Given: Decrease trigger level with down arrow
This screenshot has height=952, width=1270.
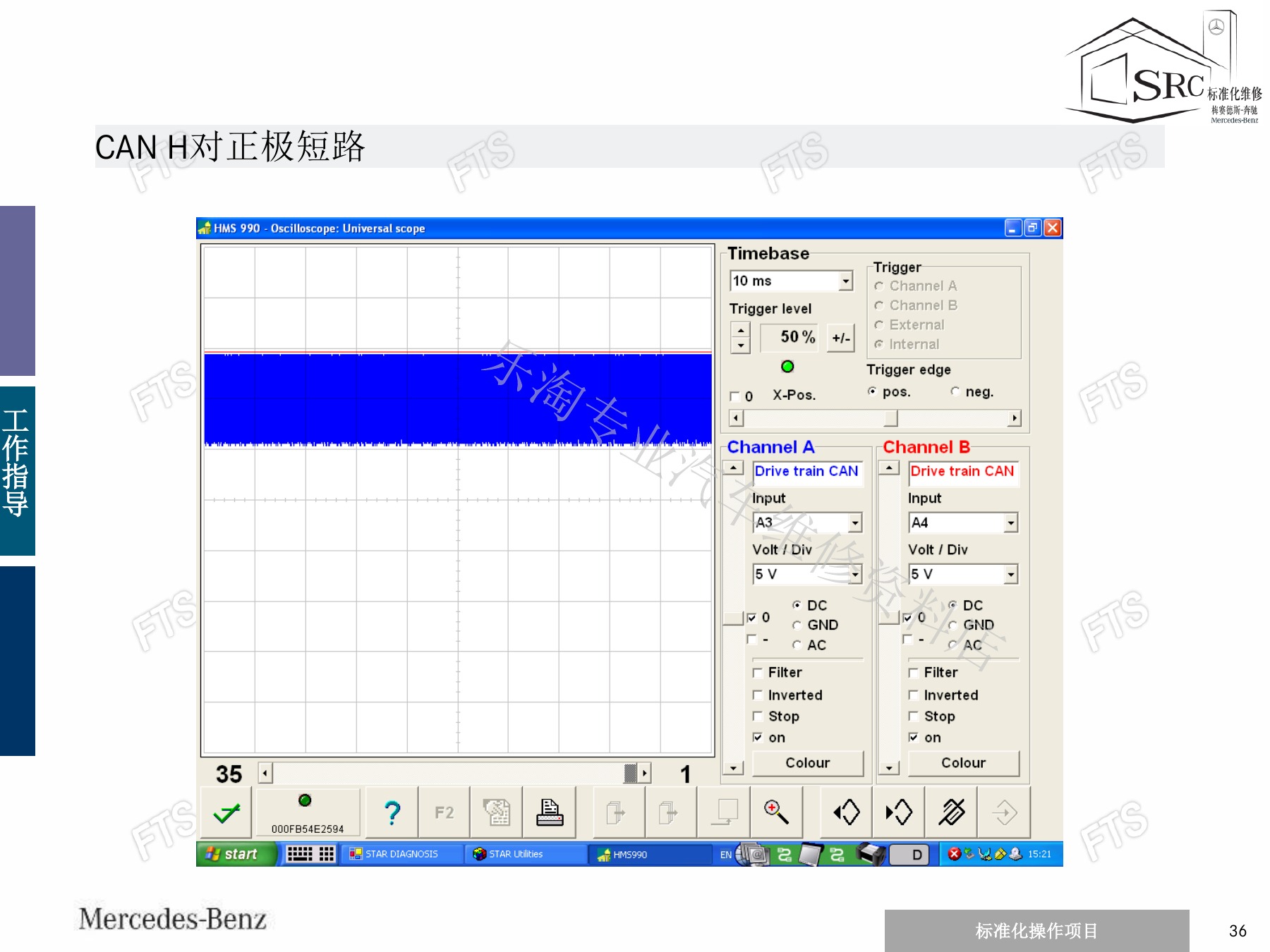Looking at the screenshot, I should 740,346.
